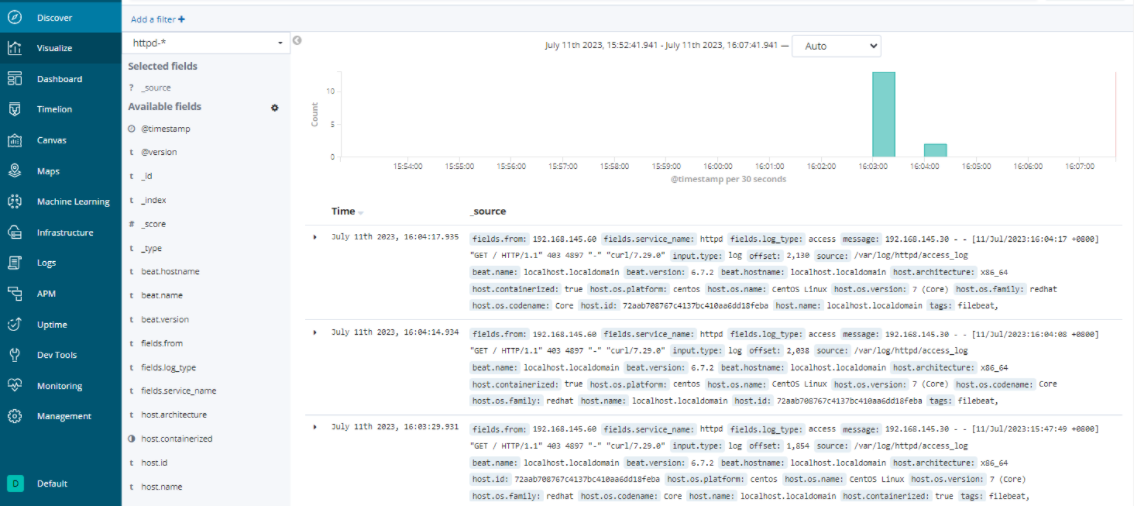Click the APM icon

15,294
